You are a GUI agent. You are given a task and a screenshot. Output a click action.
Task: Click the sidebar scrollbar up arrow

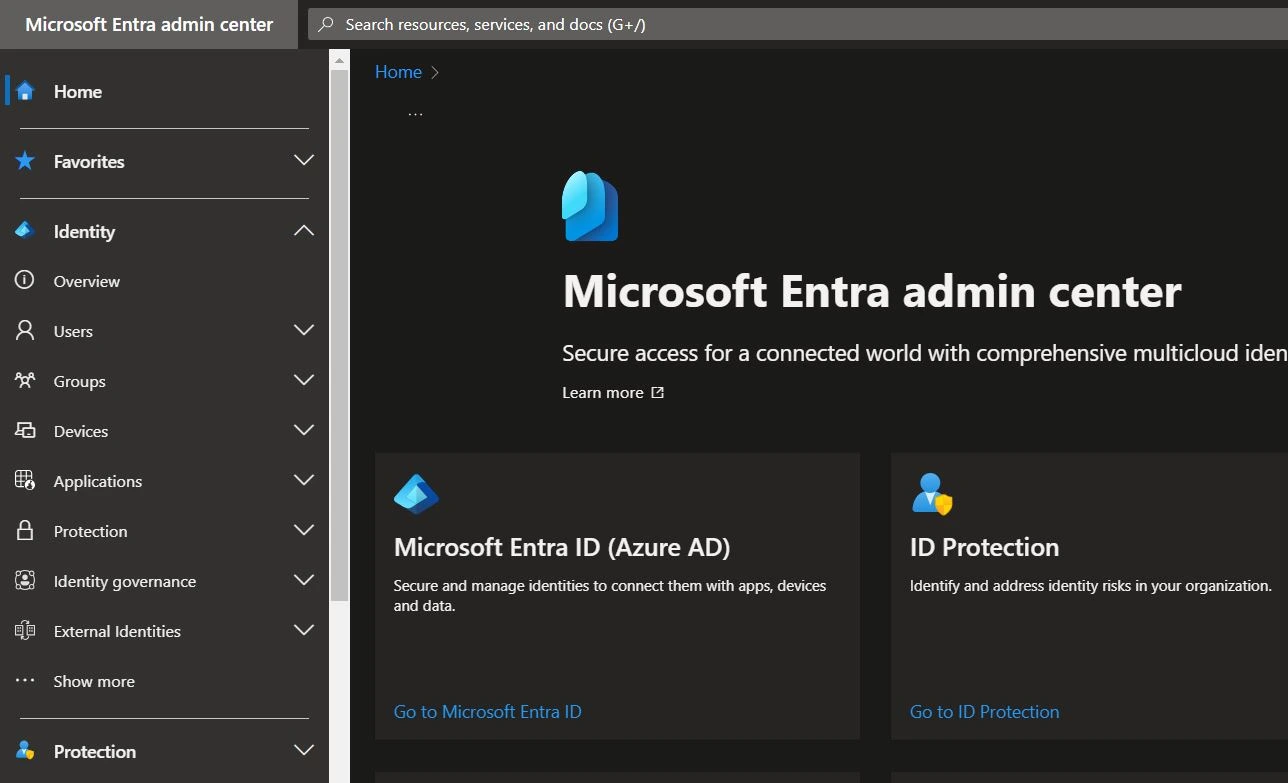click(x=339, y=60)
